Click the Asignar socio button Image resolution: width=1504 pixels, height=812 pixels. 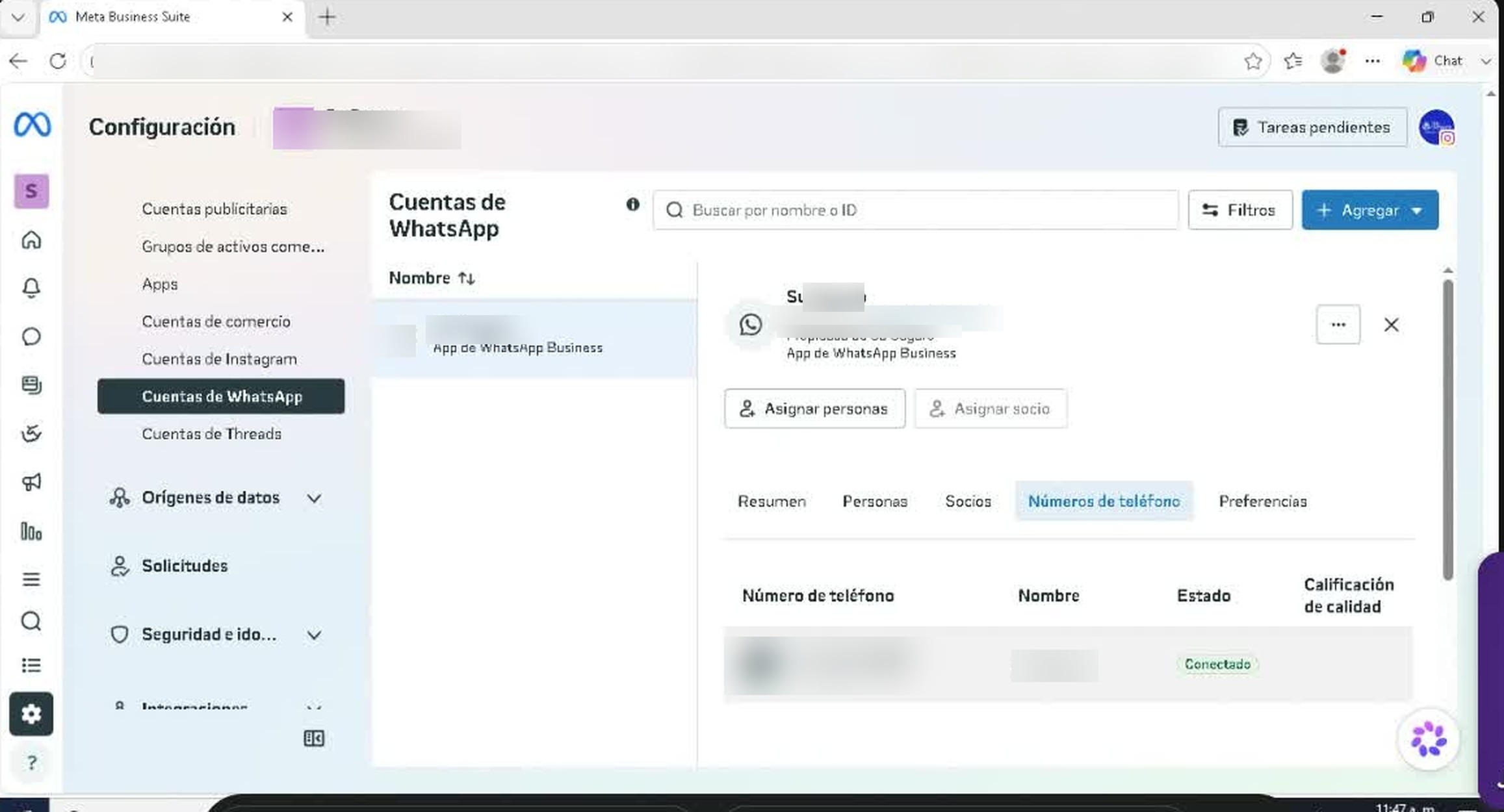coord(991,409)
